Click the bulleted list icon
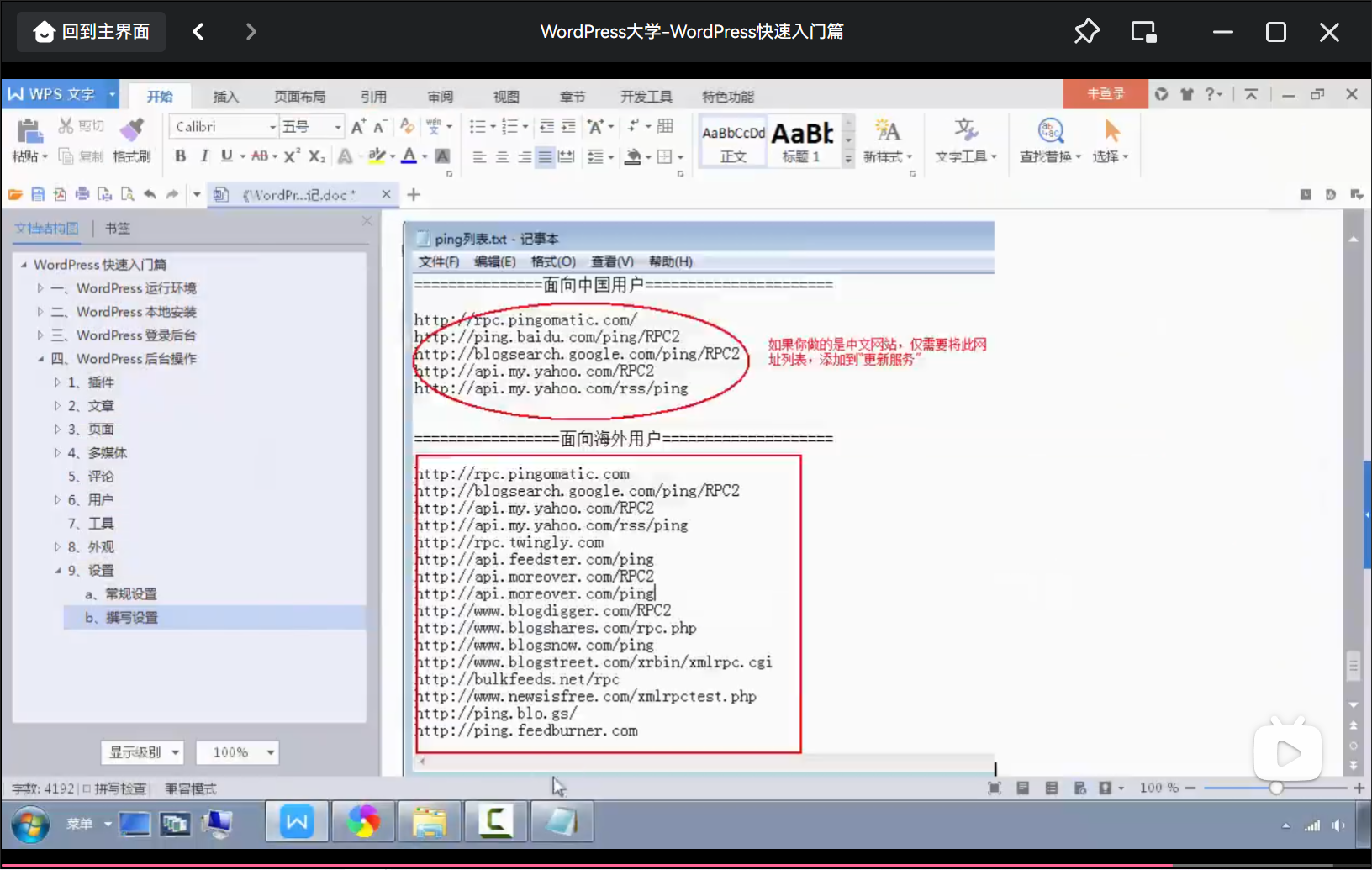 478,126
